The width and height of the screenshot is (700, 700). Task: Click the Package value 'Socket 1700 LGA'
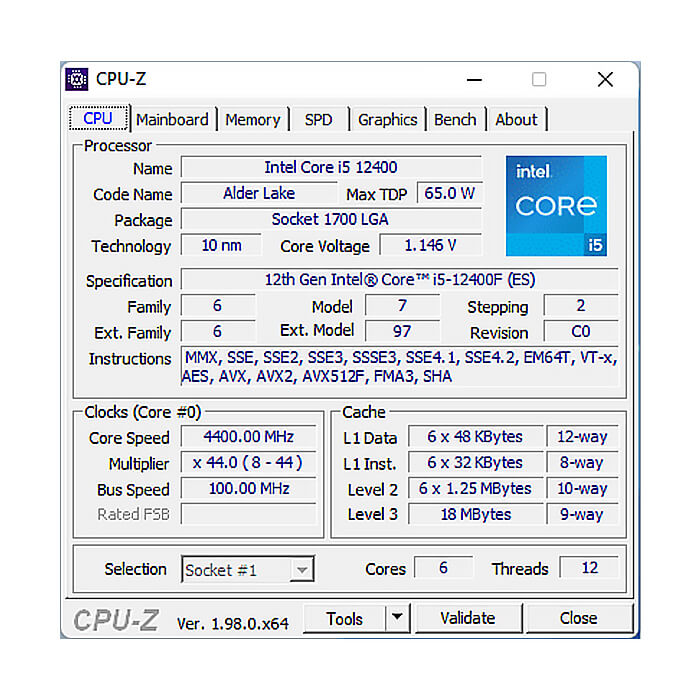331,219
